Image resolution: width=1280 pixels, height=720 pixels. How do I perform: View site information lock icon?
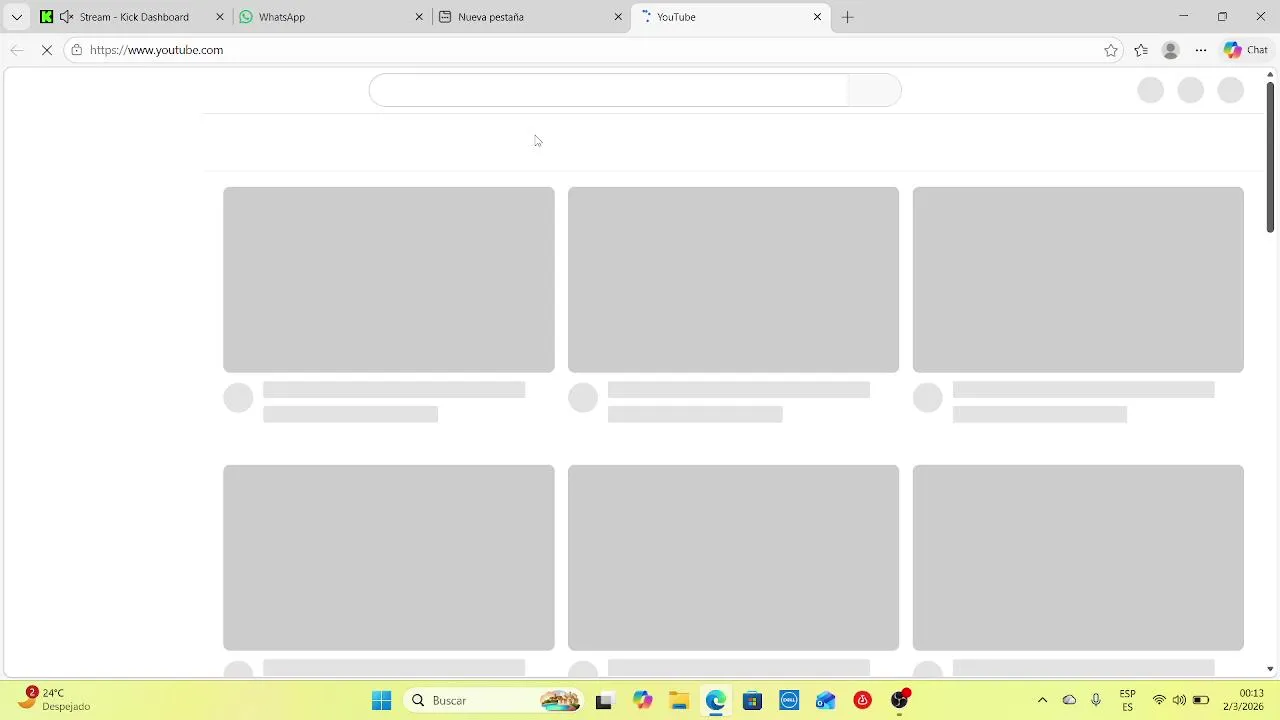pyautogui.click(x=77, y=50)
